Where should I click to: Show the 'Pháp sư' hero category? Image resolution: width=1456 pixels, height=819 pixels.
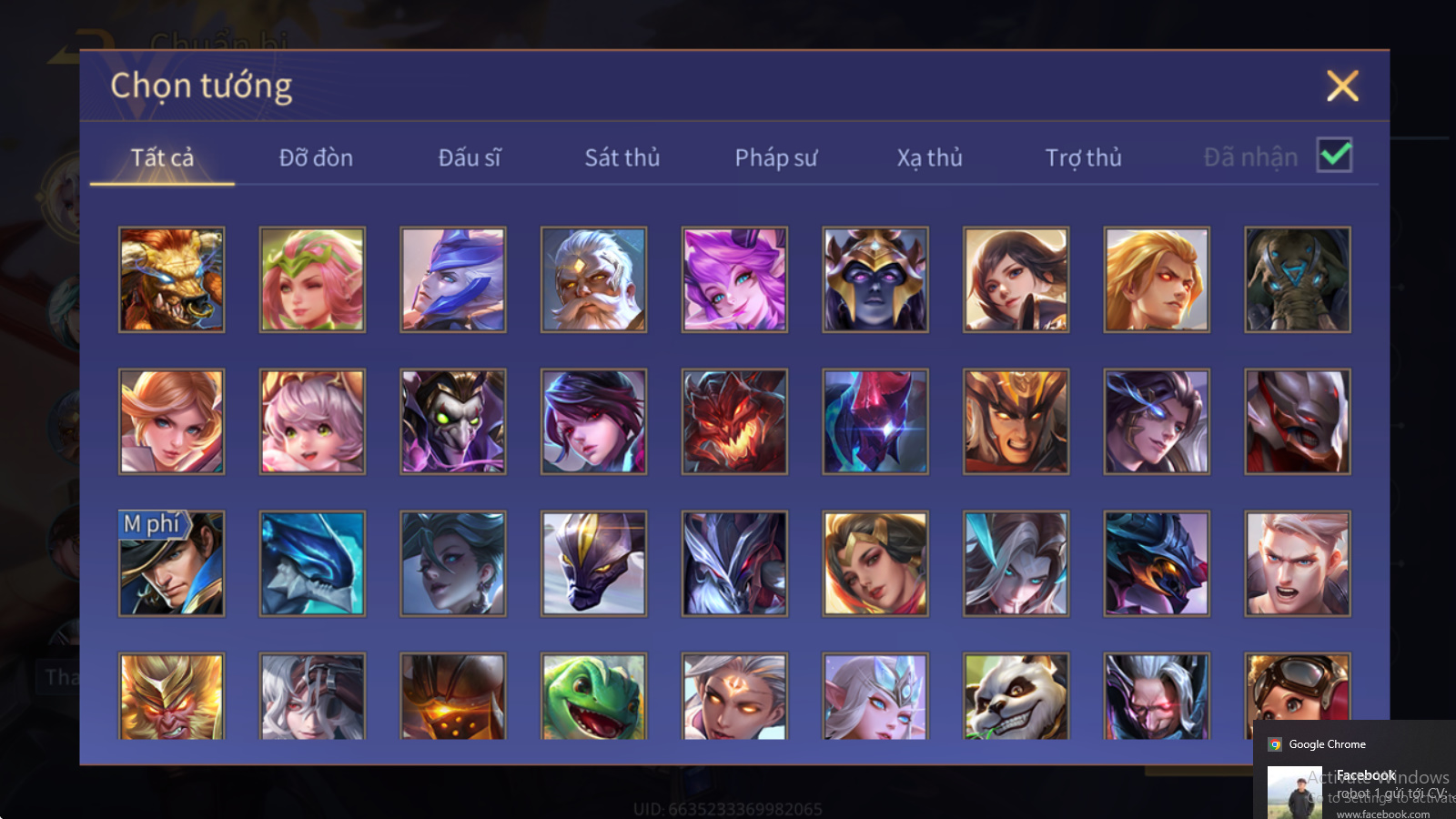click(776, 157)
